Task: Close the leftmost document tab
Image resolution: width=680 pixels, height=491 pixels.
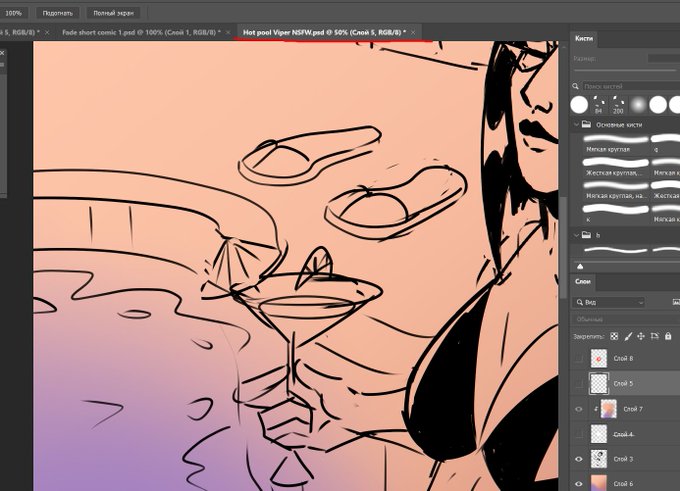Action: (47, 33)
